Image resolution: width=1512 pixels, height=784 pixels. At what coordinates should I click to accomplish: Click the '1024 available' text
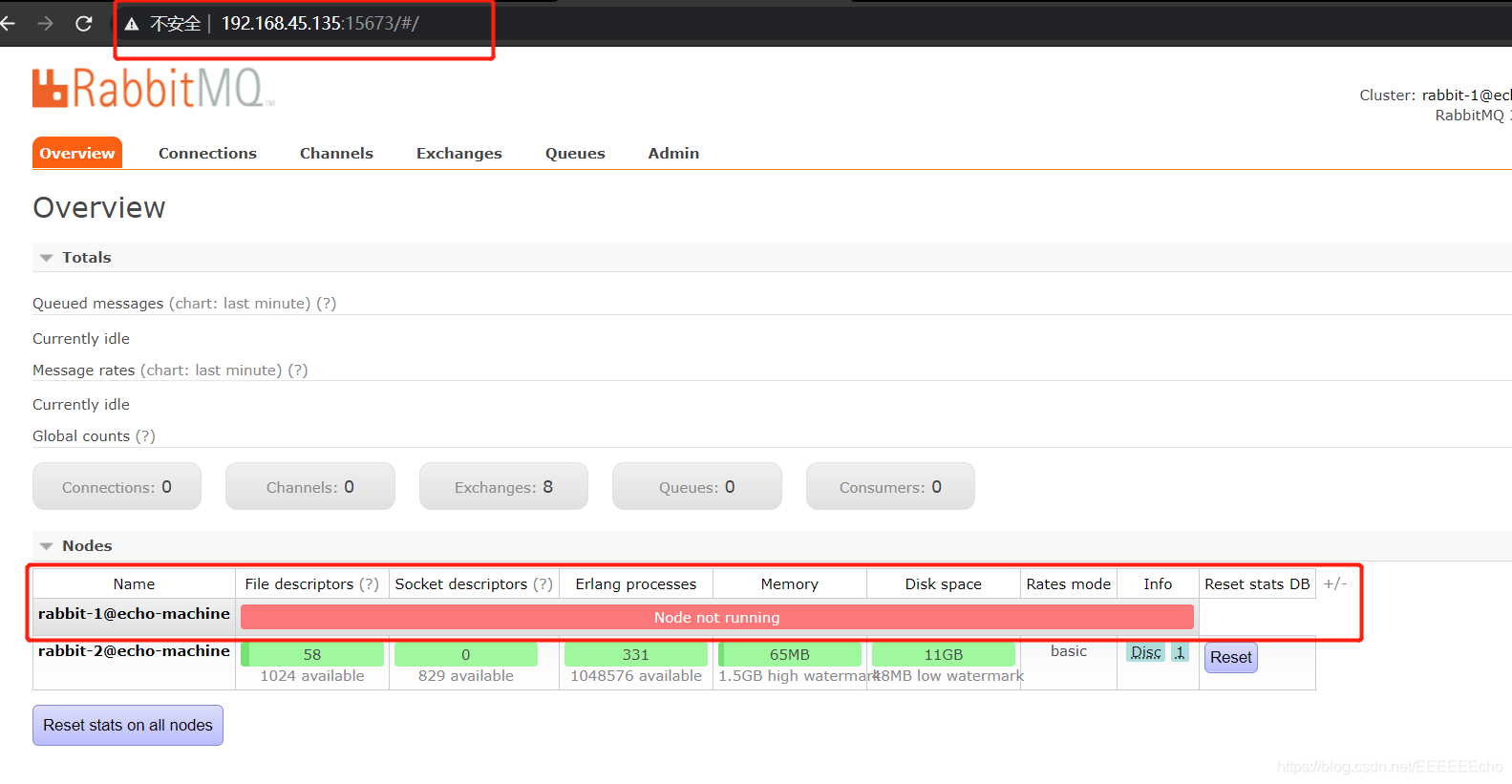point(312,675)
